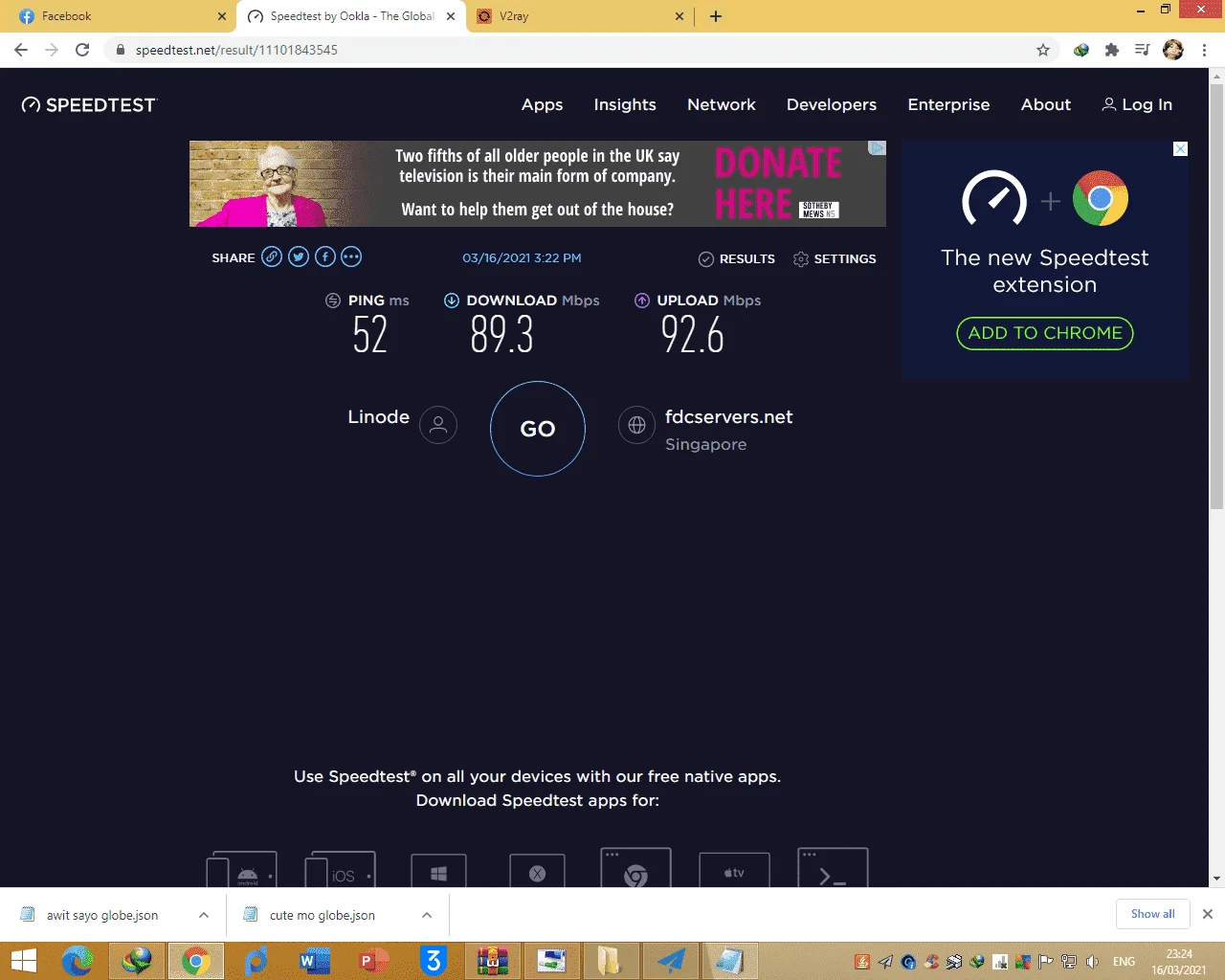Bookmark this page with the star icon

click(x=1043, y=50)
